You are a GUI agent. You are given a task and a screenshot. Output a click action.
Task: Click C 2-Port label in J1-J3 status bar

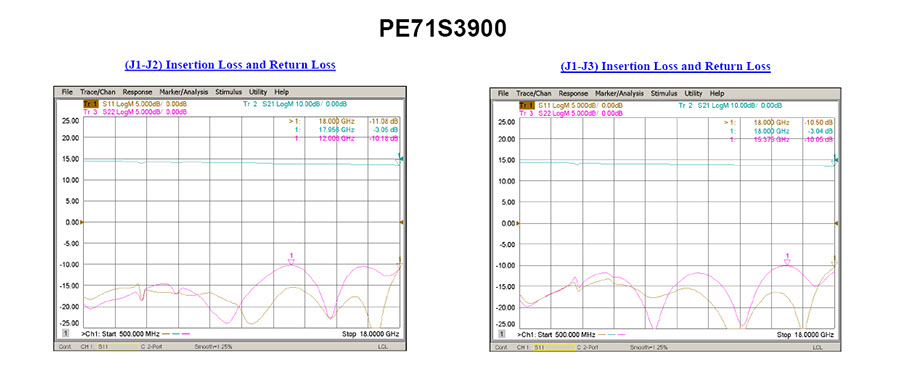[588, 348]
